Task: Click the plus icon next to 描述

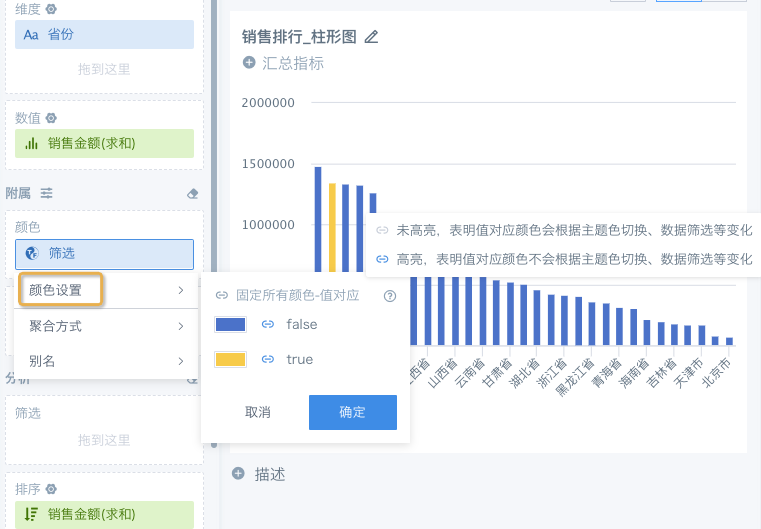Action: pyautogui.click(x=238, y=474)
